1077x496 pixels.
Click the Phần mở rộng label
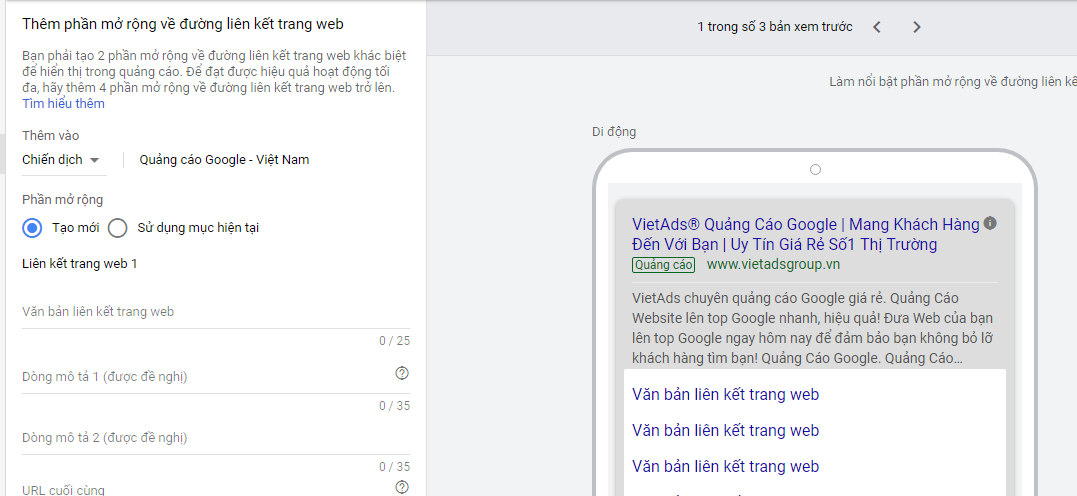tap(63, 200)
